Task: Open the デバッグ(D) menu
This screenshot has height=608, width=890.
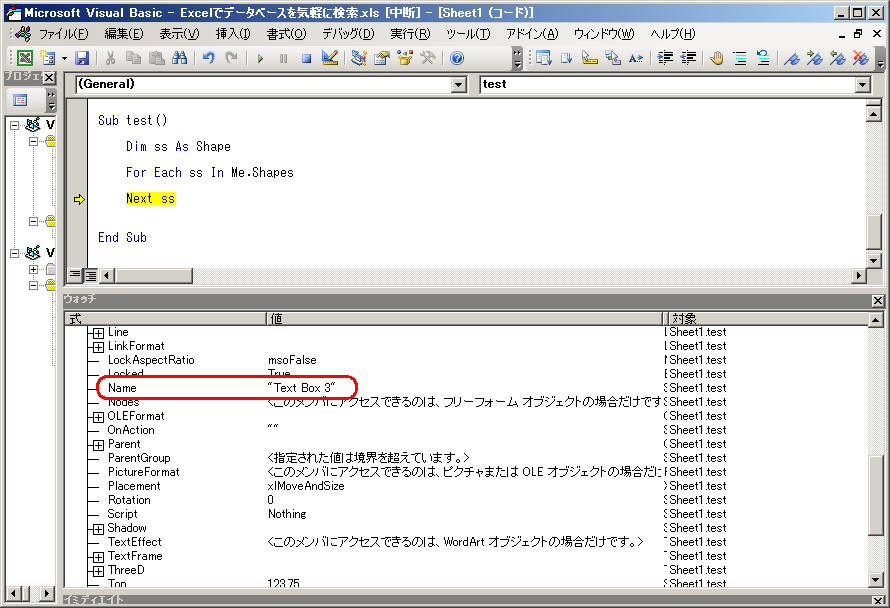Action: click(x=347, y=34)
